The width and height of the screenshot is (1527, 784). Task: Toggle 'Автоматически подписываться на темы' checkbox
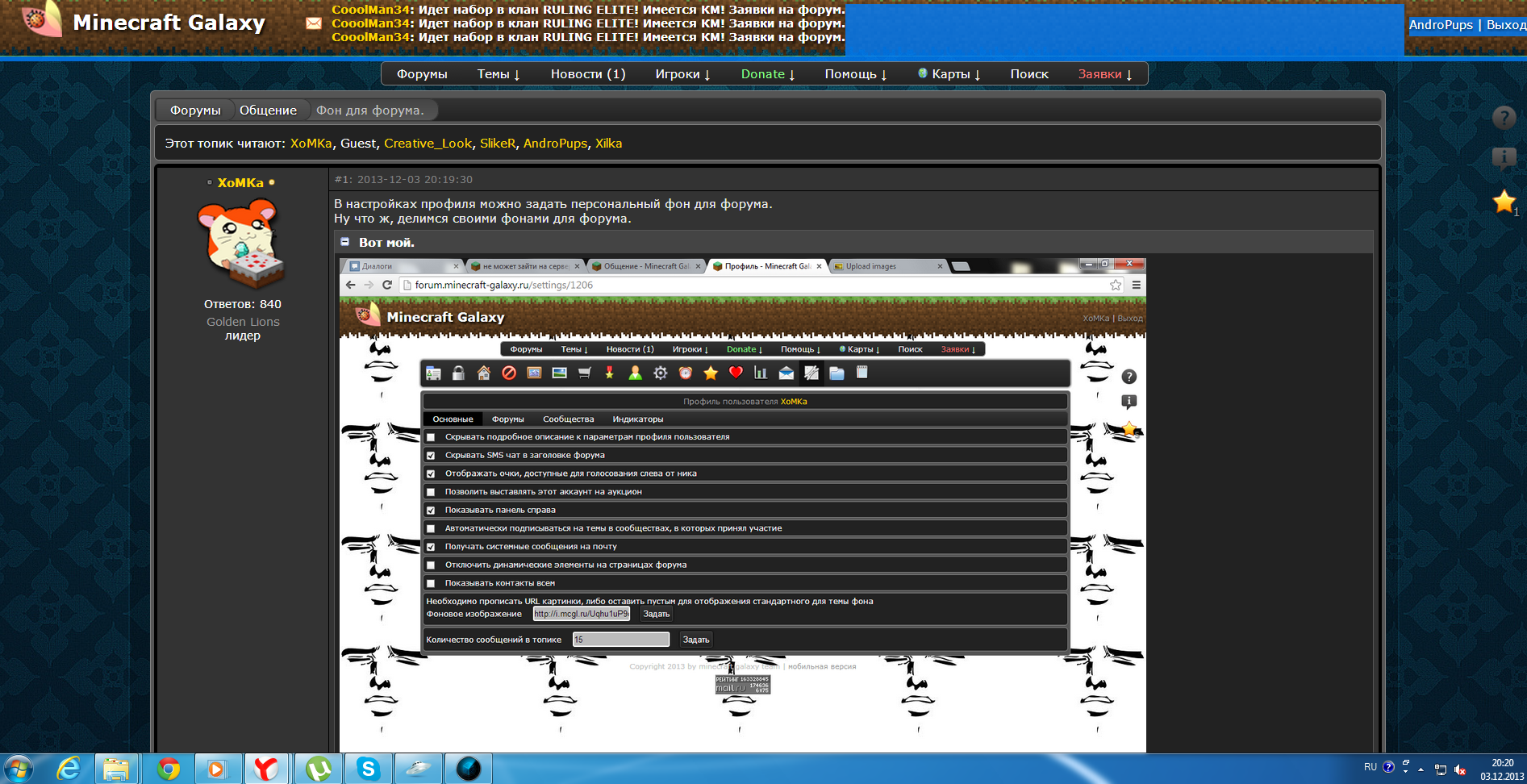point(431,529)
